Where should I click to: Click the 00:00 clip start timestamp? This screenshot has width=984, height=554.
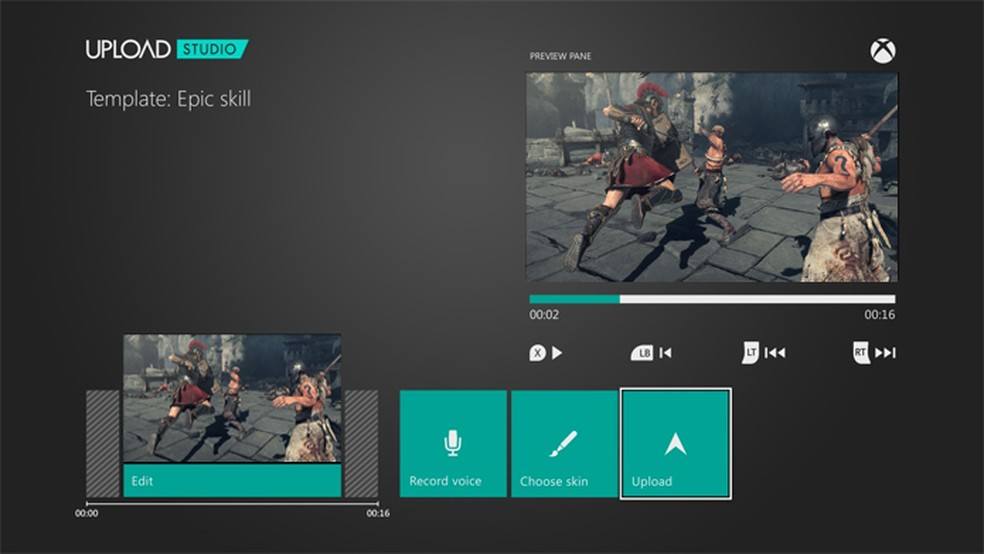[x=87, y=513]
